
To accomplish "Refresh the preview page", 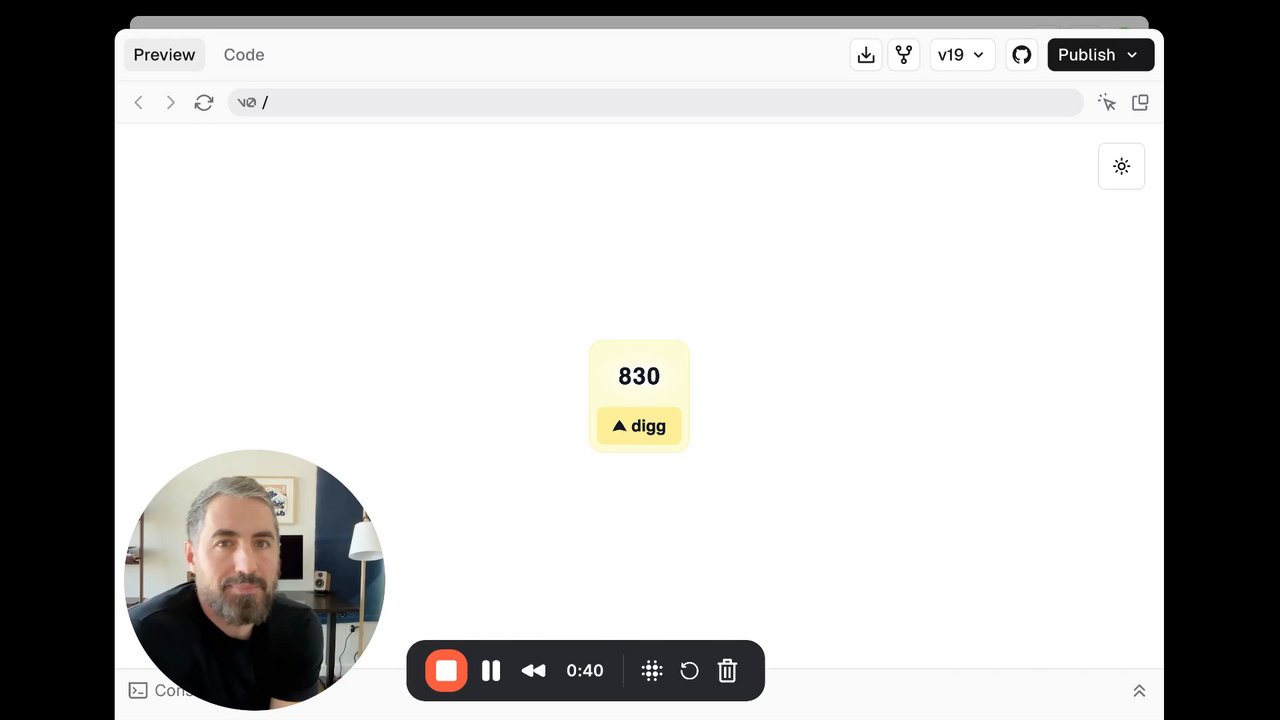I will pos(204,102).
